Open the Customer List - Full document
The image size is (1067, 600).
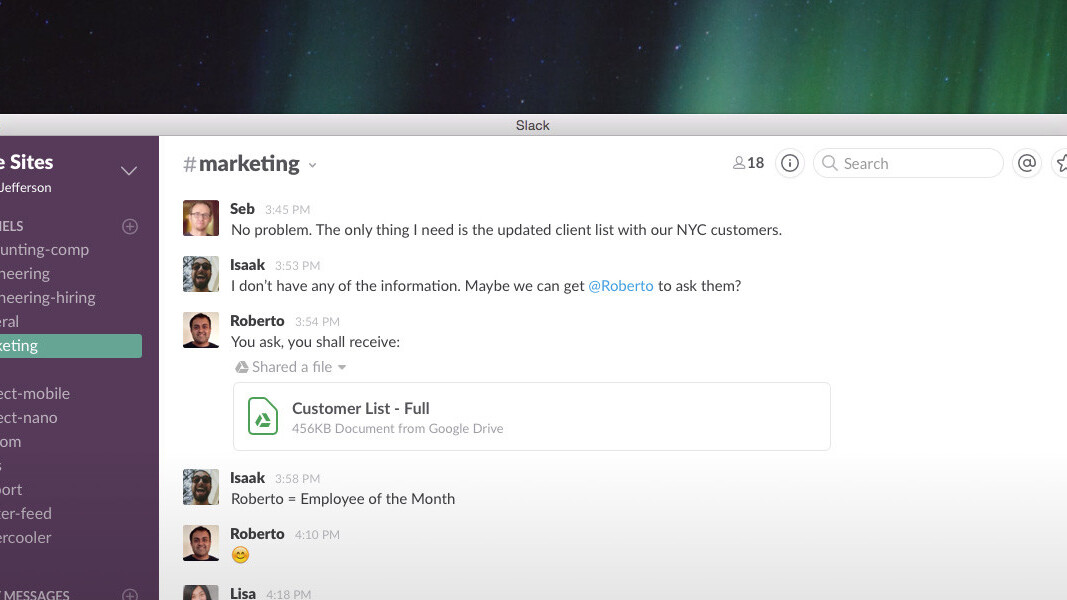coord(360,408)
